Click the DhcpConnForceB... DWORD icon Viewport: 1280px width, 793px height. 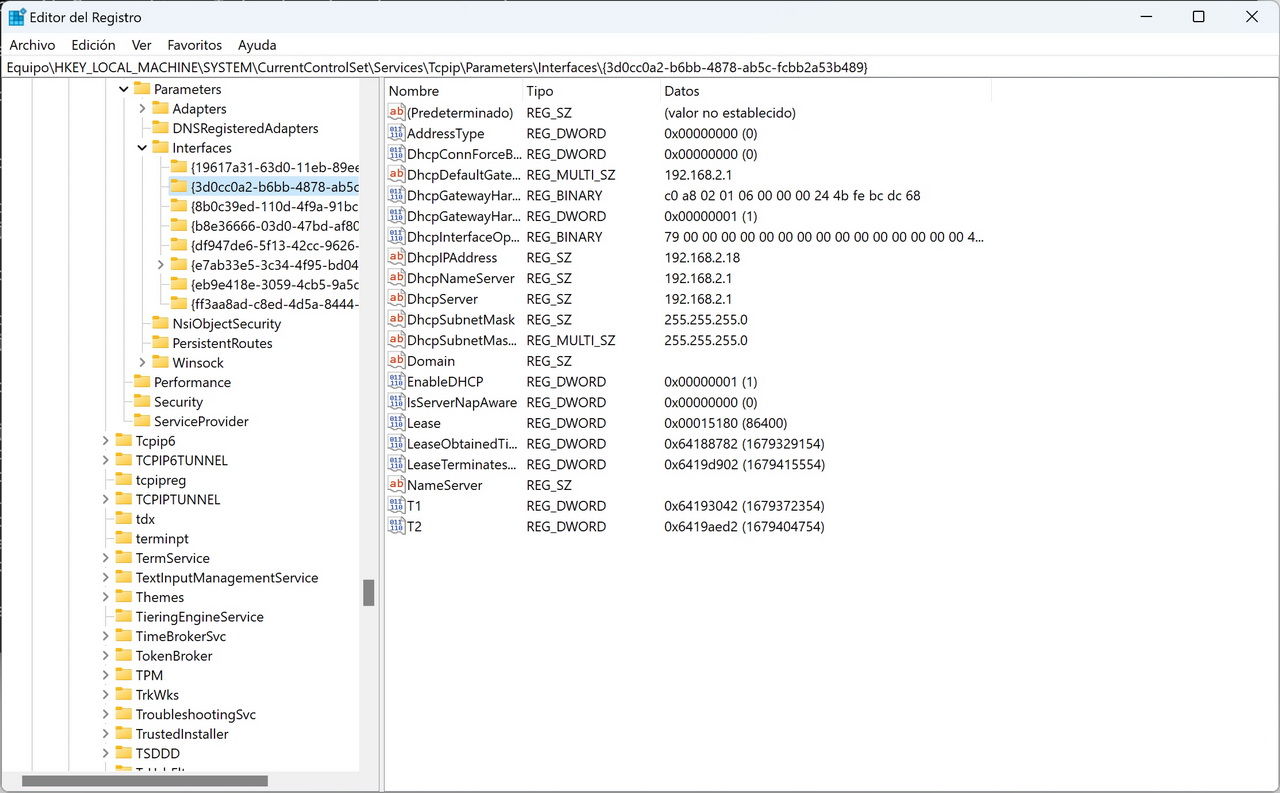click(x=396, y=155)
